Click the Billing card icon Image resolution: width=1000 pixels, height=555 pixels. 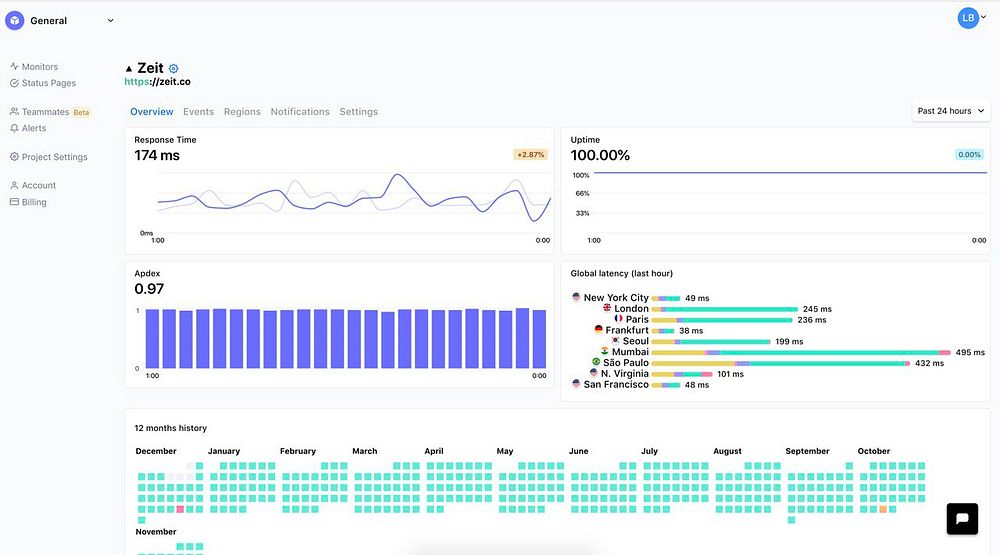[14, 202]
